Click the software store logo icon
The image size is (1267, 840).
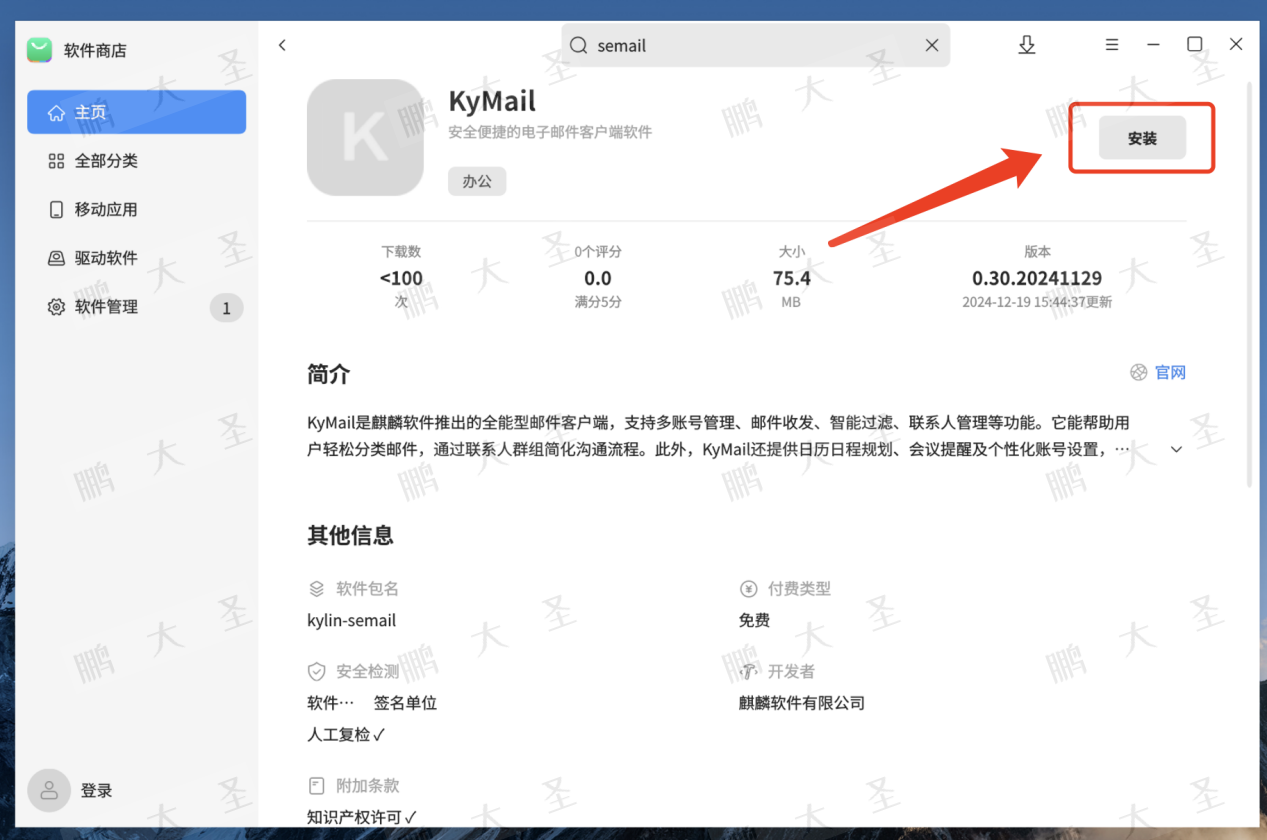[x=39, y=50]
